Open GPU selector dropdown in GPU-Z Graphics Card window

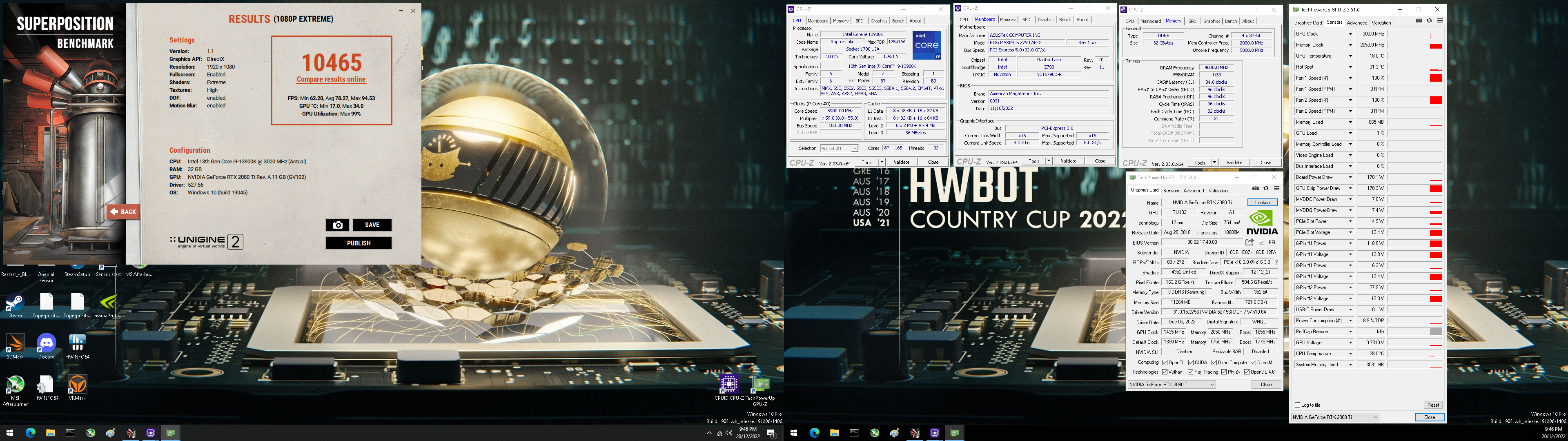pos(1171,384)
